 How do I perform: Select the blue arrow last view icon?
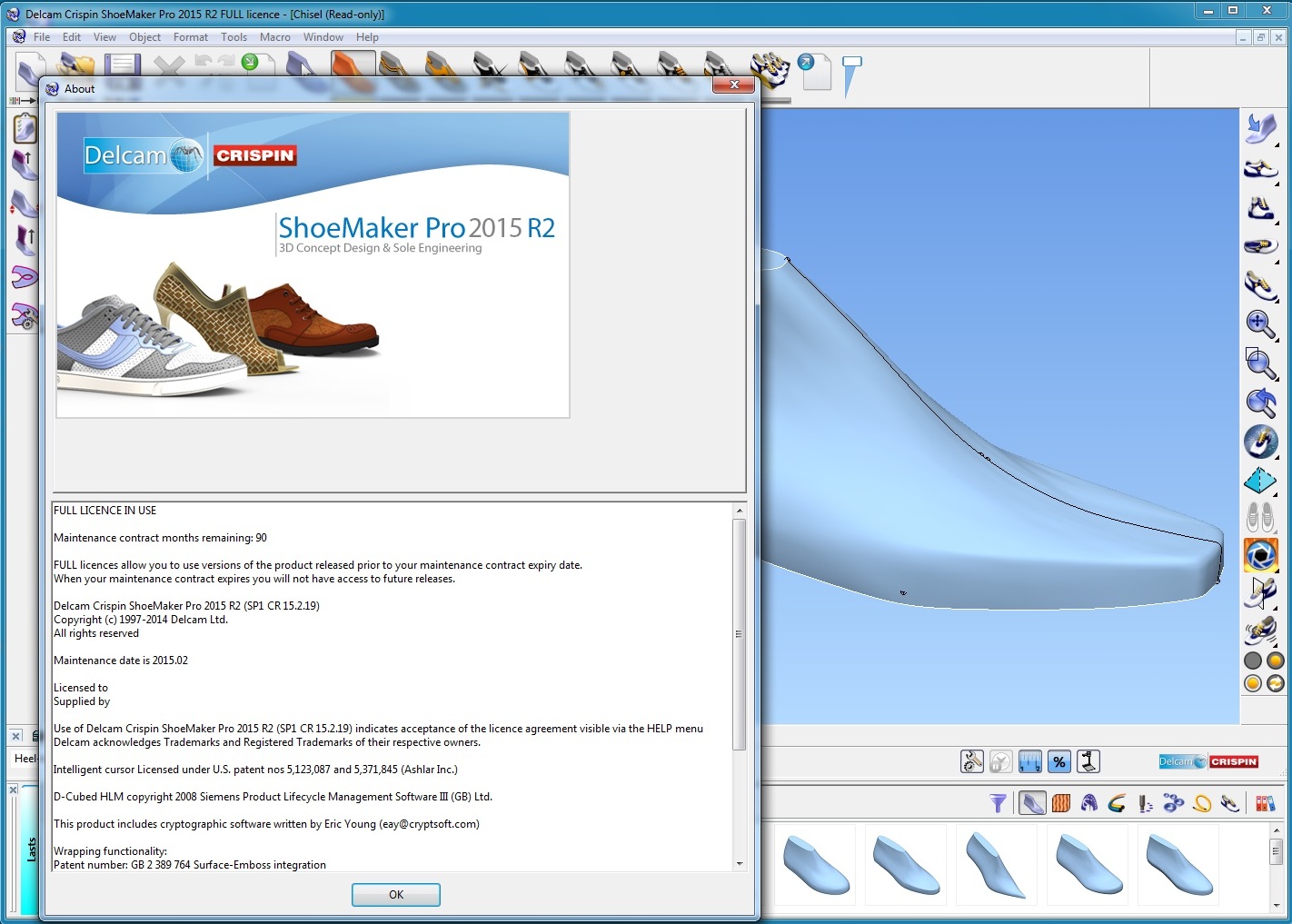tap(1261, 128)
